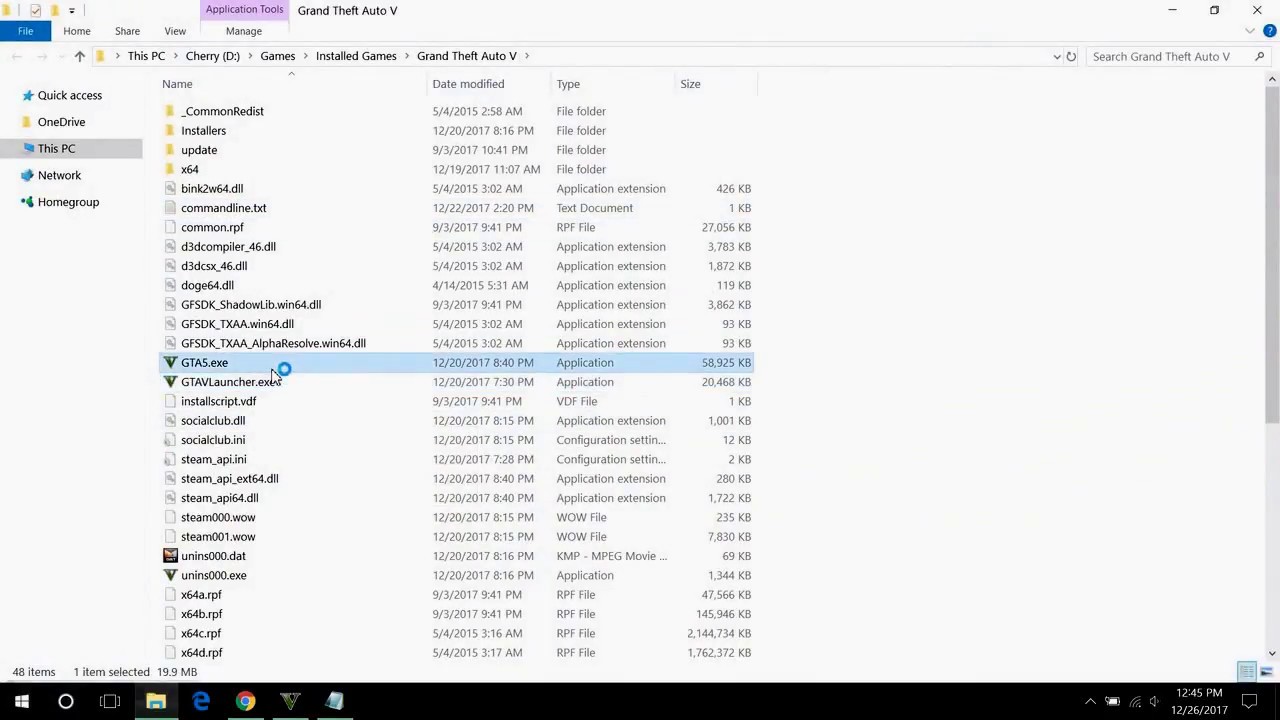Viewport: 1280px width, 720px height.
Task: Open the Manage ribbon tab
Action: pyautogui.click(x=244, y=31)
